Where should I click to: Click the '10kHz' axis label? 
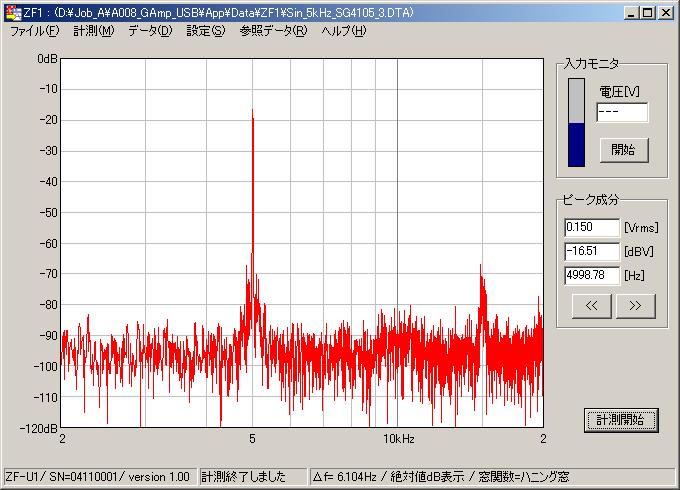(399, 439)
